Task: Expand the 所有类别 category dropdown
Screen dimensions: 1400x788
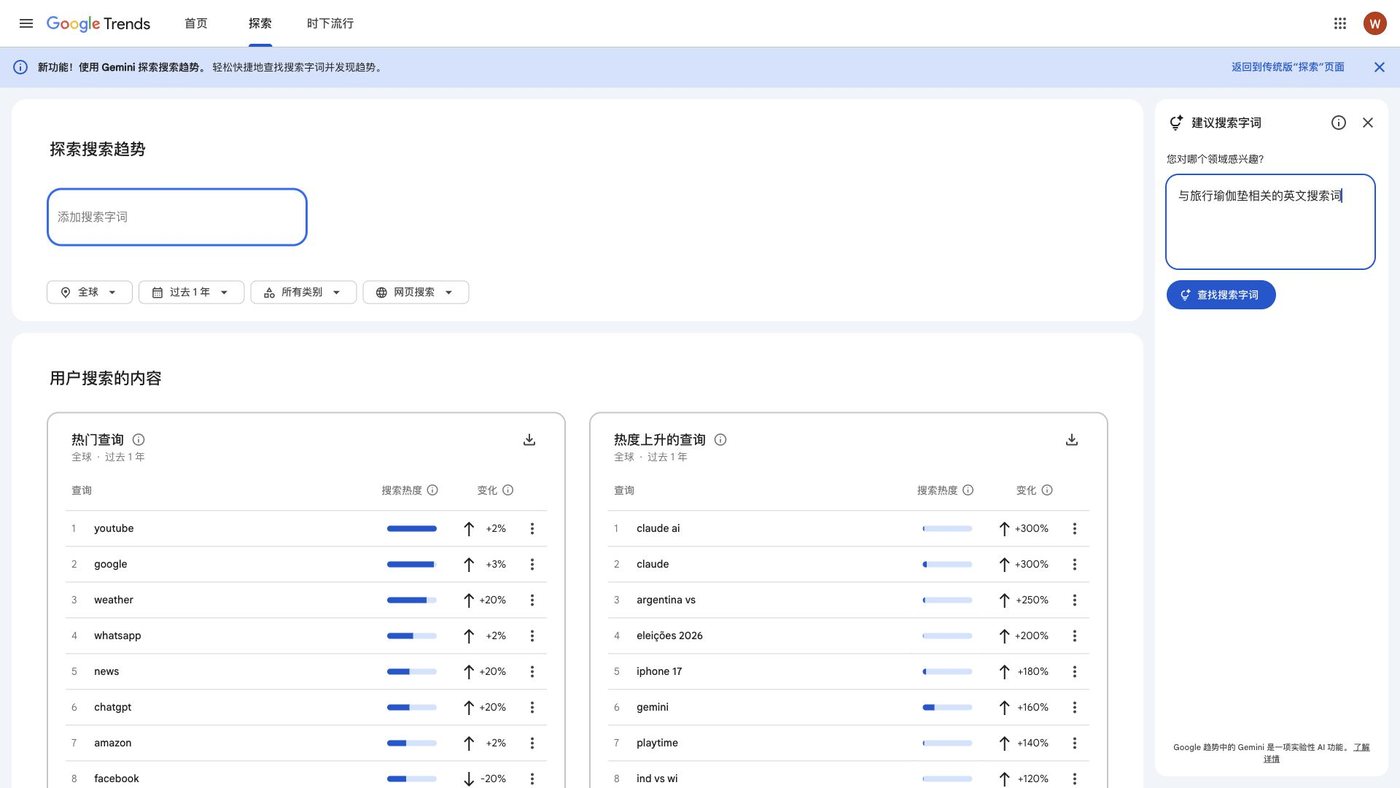Action: (303, 292)
